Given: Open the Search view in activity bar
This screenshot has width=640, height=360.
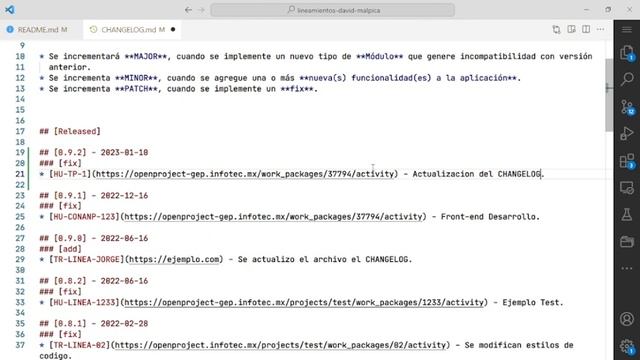Looking at the screenshot, I should (x=627, y=79).
